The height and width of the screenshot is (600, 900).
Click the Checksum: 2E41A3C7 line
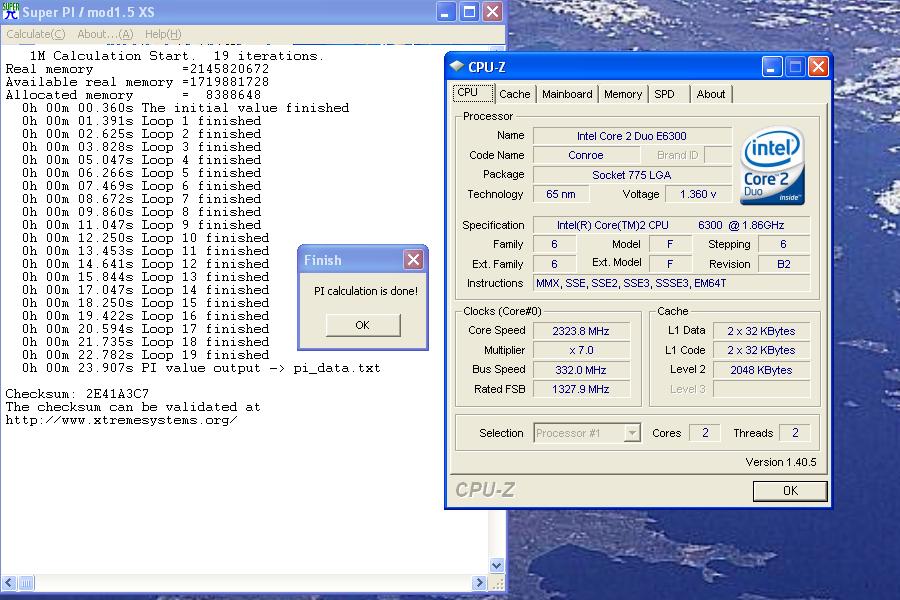pyautogui.click(x=77, y=394)
